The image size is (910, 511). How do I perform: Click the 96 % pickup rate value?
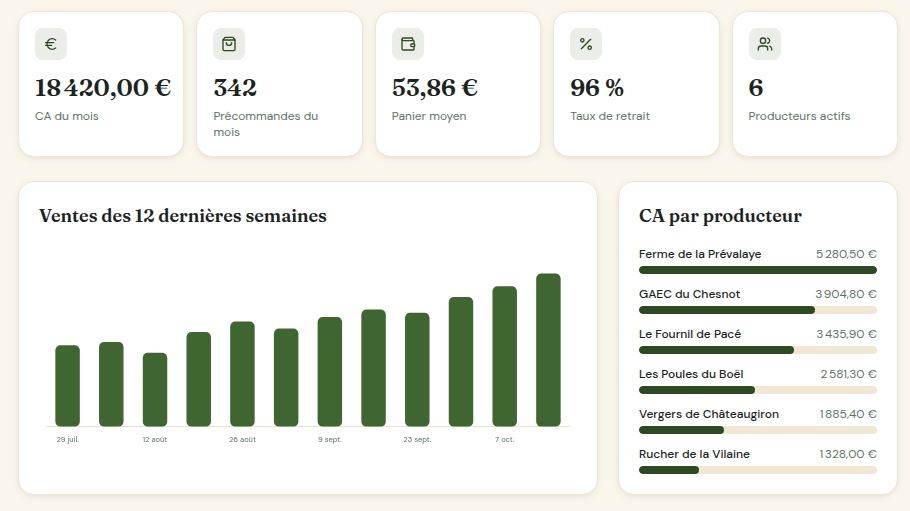click(x=597, y=88)
